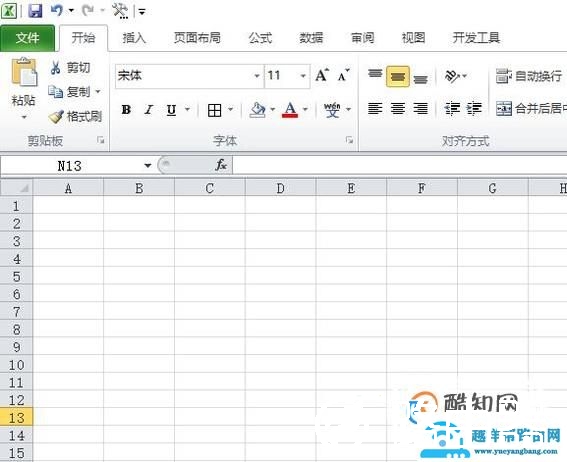Switch to the 审阅 Review tab

[362, 38]
